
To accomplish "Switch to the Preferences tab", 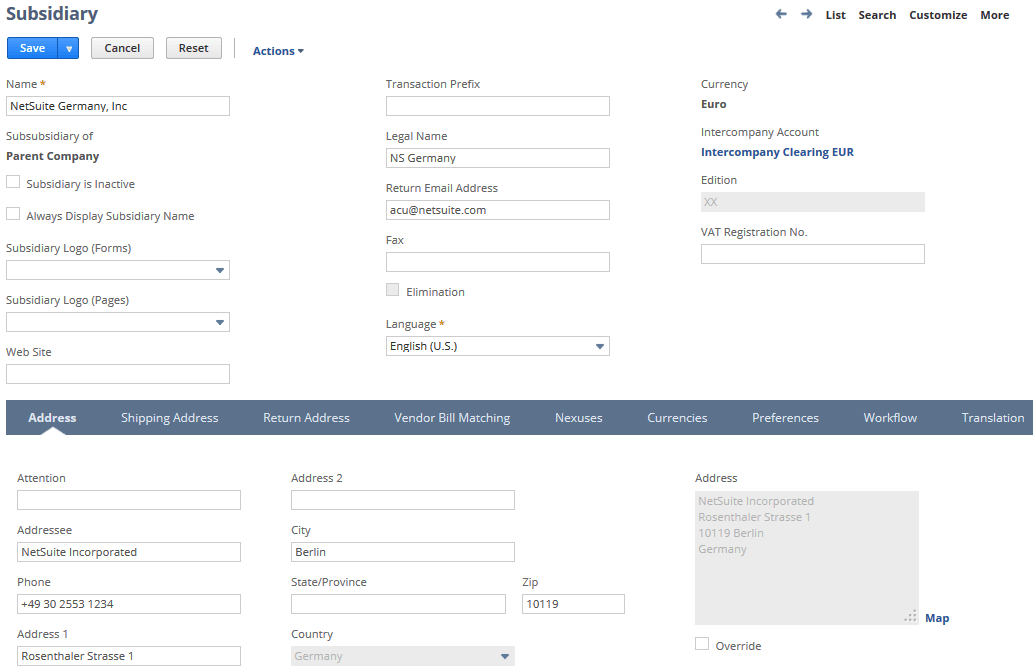I will tap(785, 418).
